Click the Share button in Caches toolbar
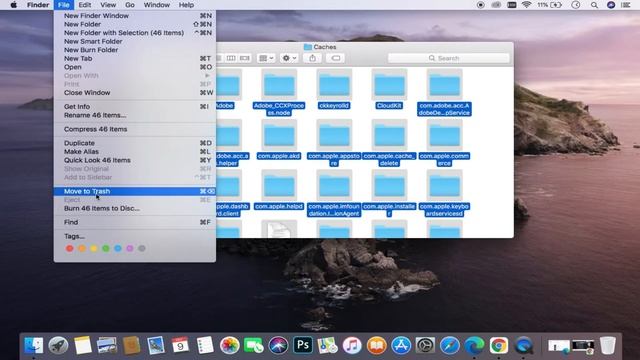Viewport: 640px width, 360px height. [x=312, y=58]
